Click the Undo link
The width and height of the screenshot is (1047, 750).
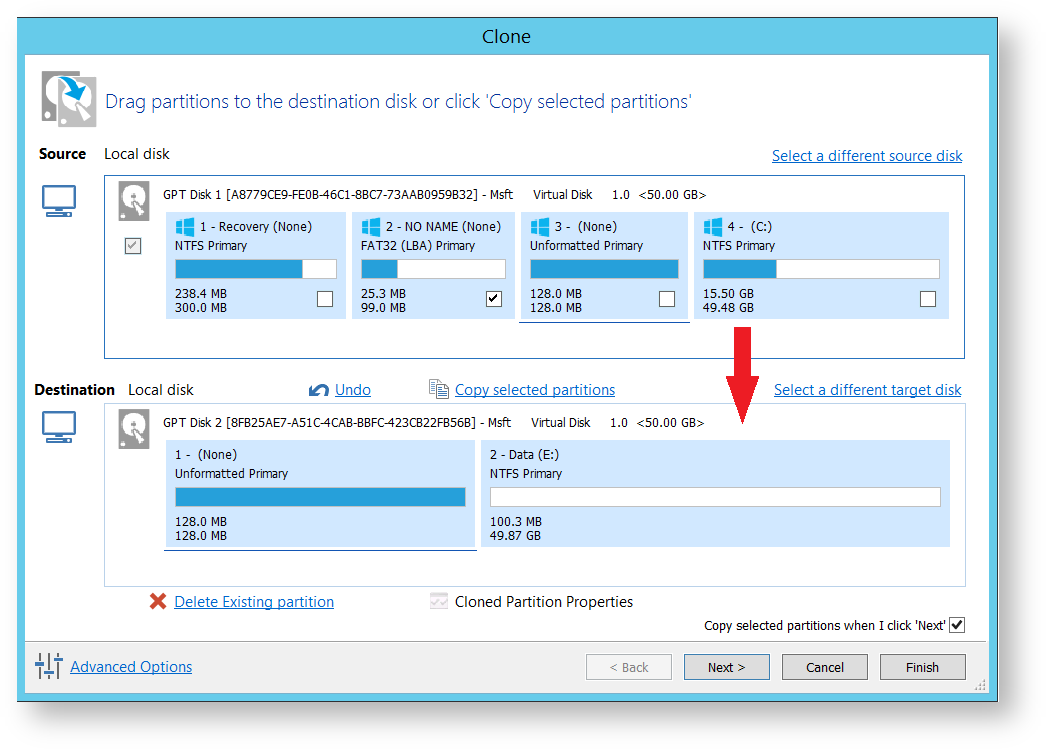pyautogui.click(x=353, y=389)
